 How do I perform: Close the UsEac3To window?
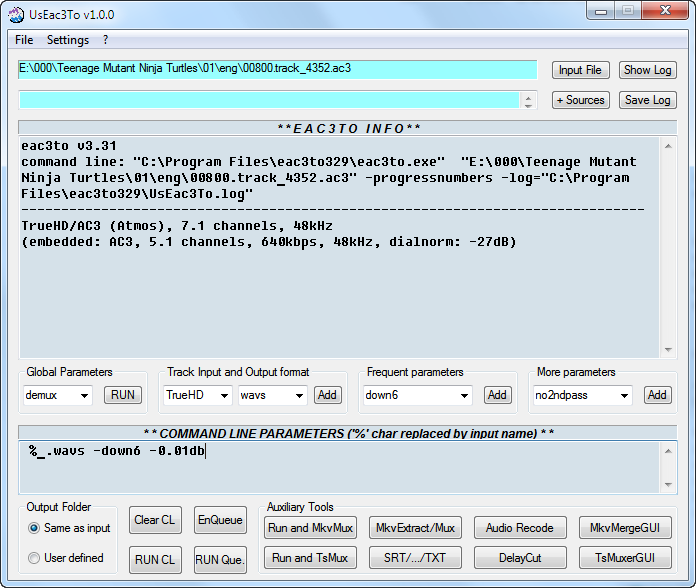[665, 11]
